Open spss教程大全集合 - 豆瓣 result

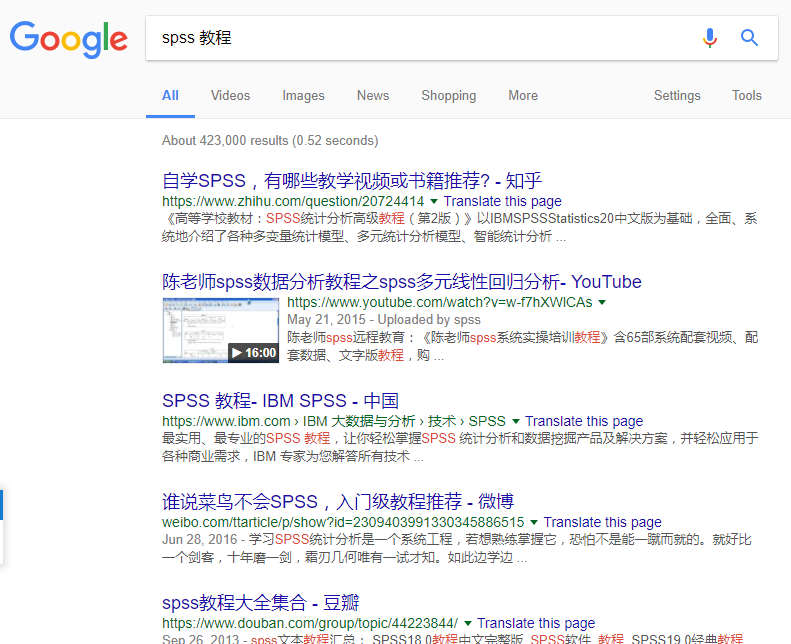coord(260,603)
